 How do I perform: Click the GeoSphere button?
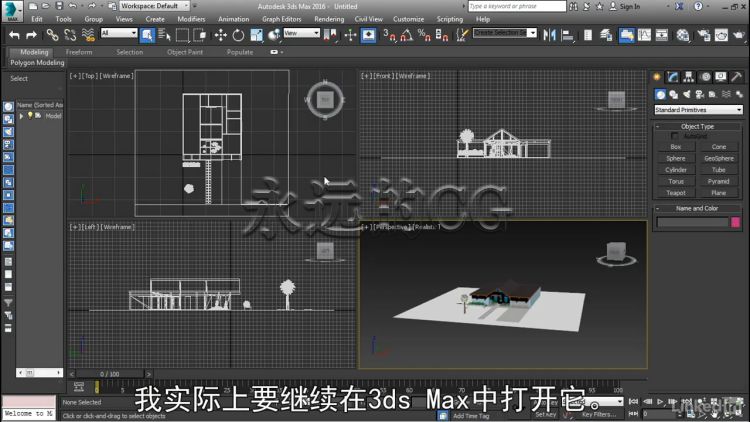[718, 158]
